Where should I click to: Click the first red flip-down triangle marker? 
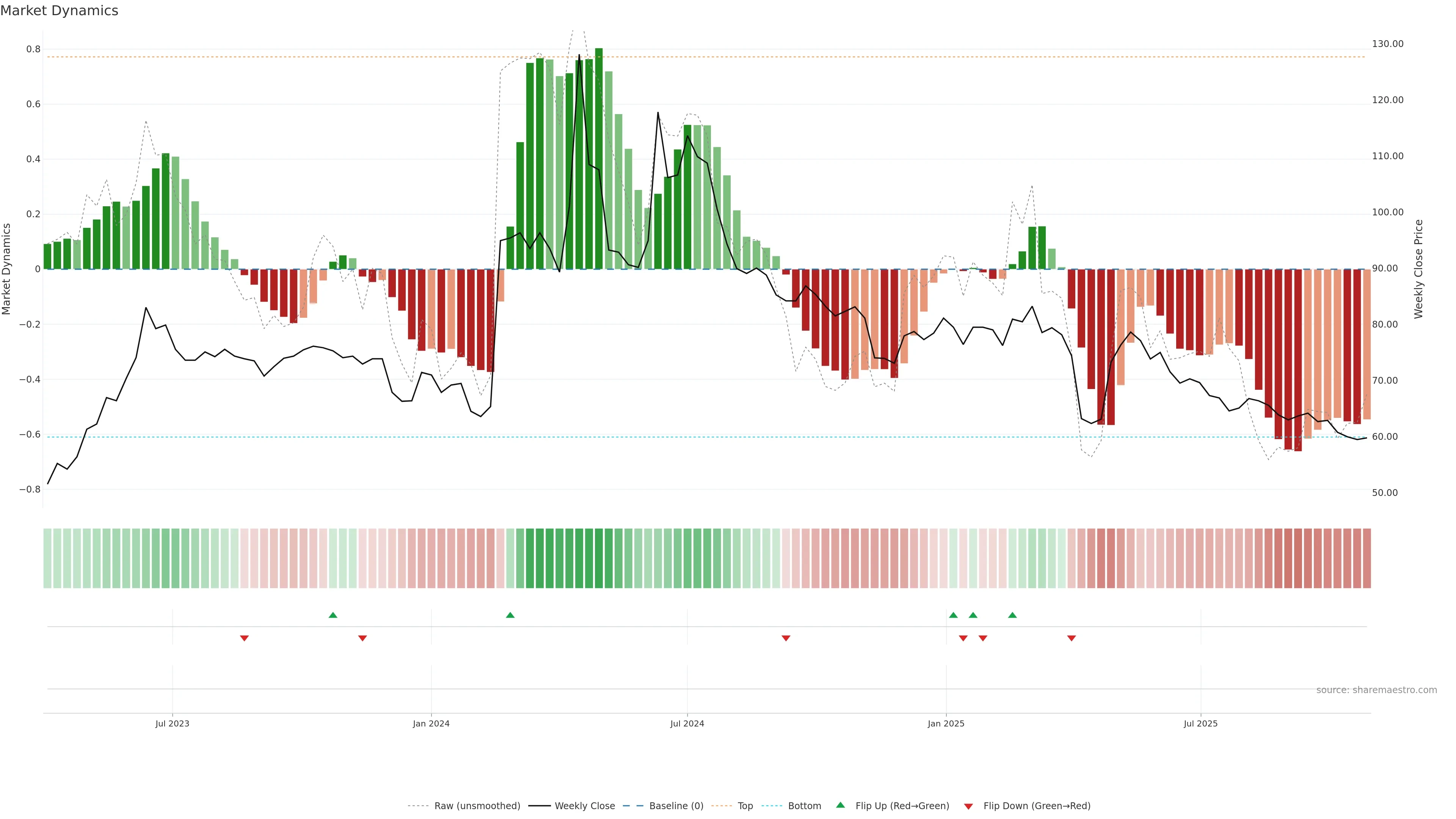(x=244, y=638)
